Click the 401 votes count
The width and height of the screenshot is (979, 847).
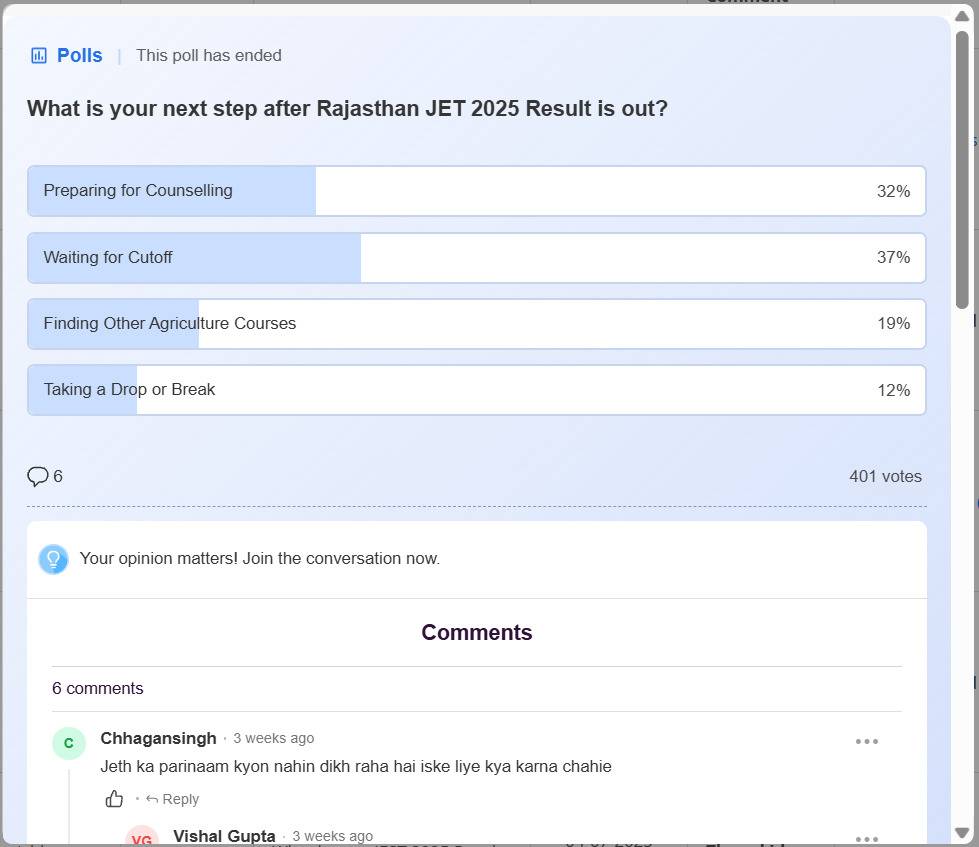coord(885,476)
